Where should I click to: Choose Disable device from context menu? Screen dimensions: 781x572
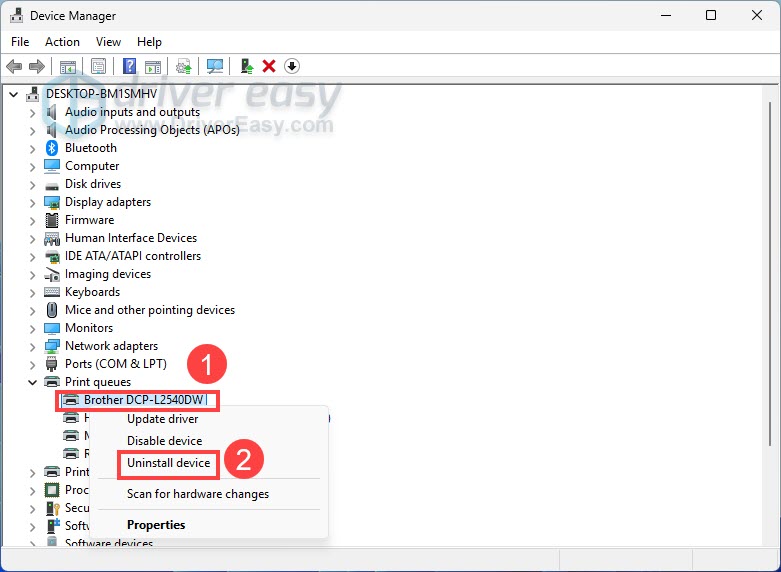click(x=164, y=441)
